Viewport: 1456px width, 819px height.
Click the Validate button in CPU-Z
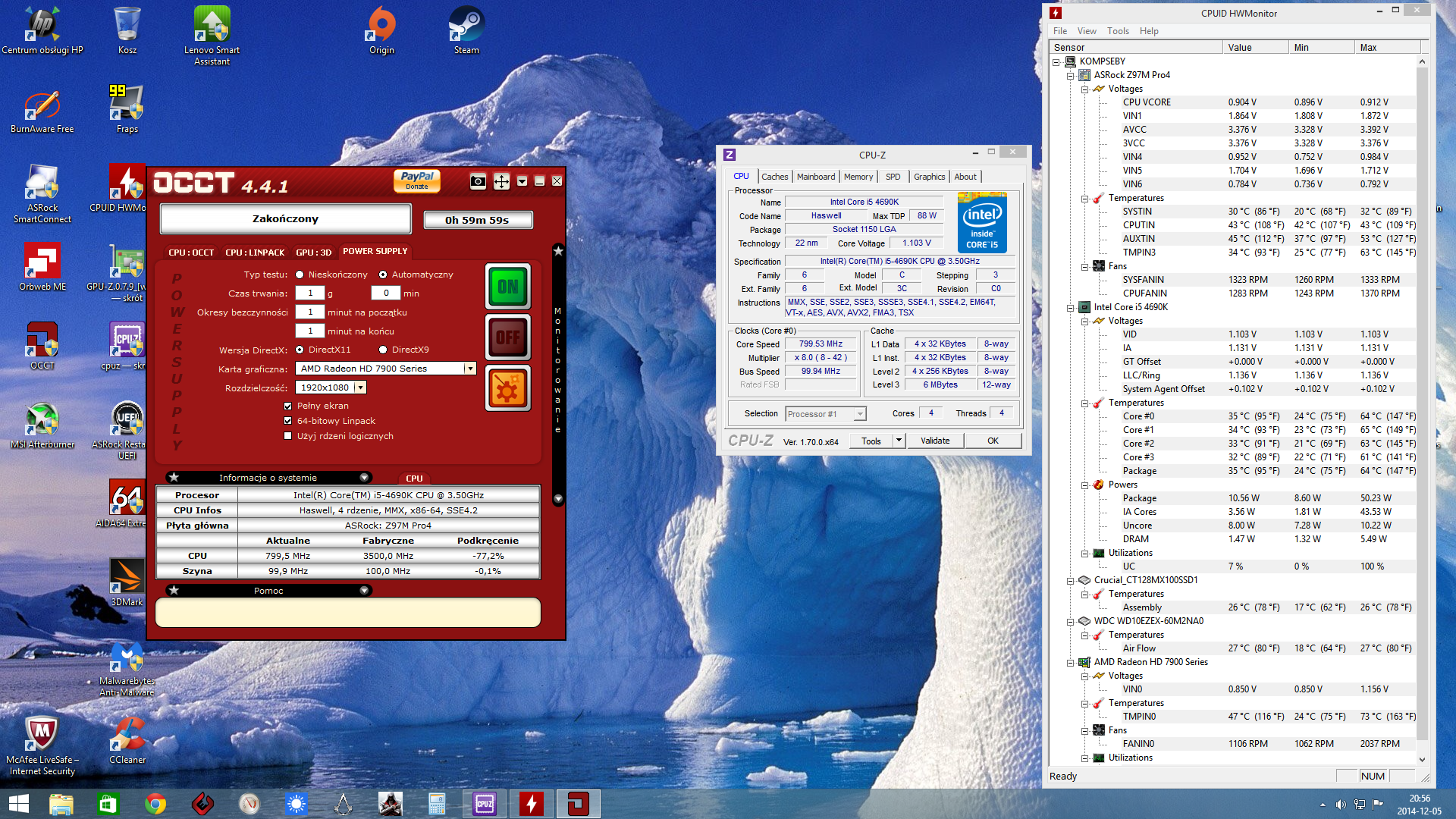coord(934,441)
